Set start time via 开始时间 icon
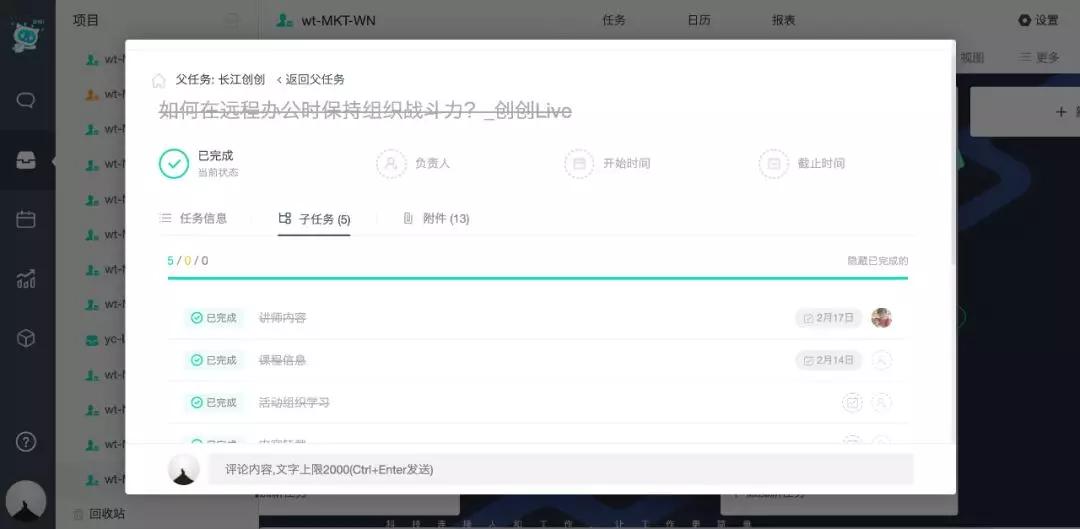 pyautogui.click(x=579, y=164)
